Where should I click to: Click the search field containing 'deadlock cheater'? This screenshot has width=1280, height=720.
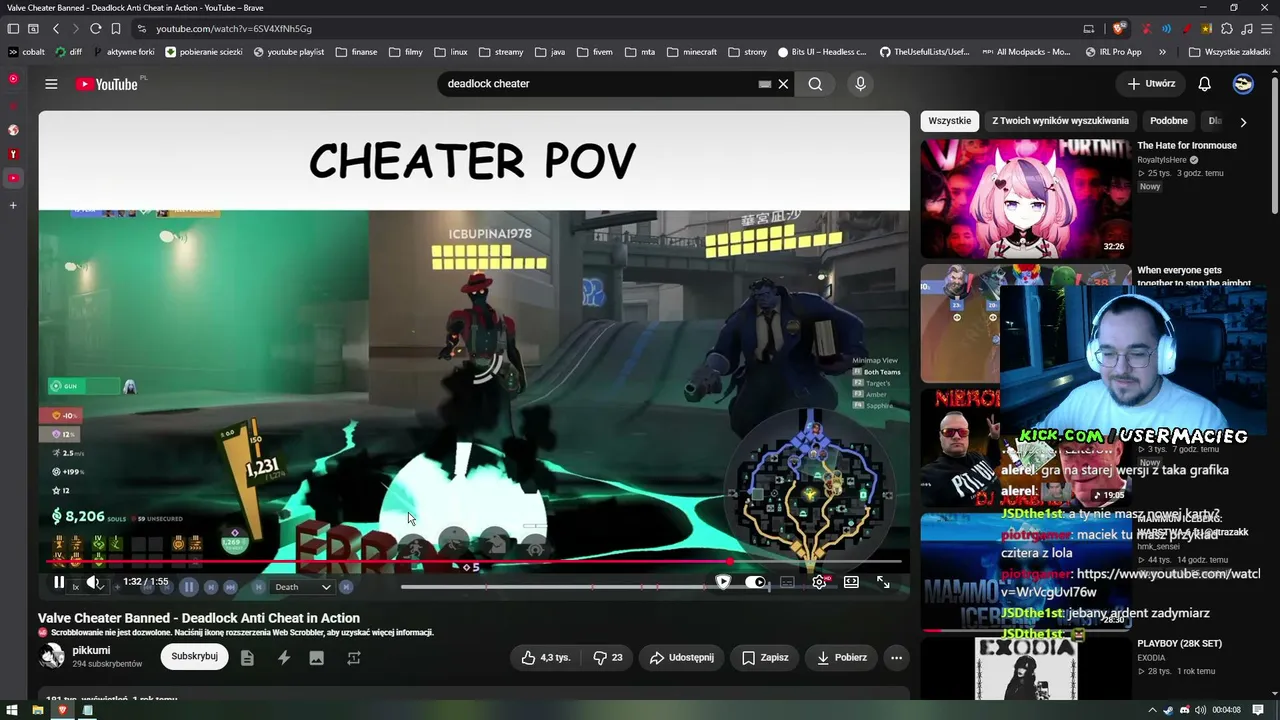point(598,84)
